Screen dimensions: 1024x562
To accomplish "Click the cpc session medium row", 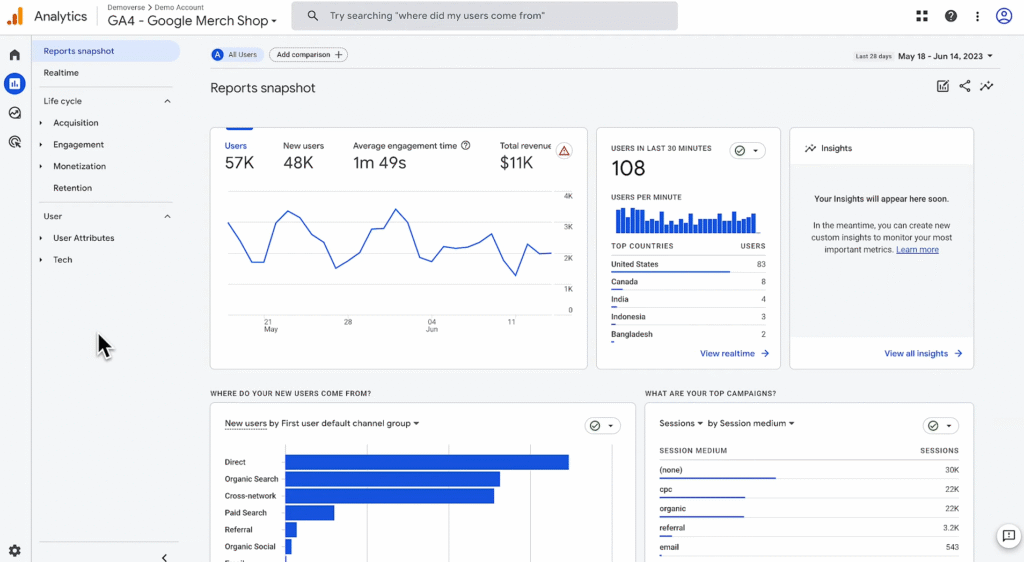I will (808, 490).
